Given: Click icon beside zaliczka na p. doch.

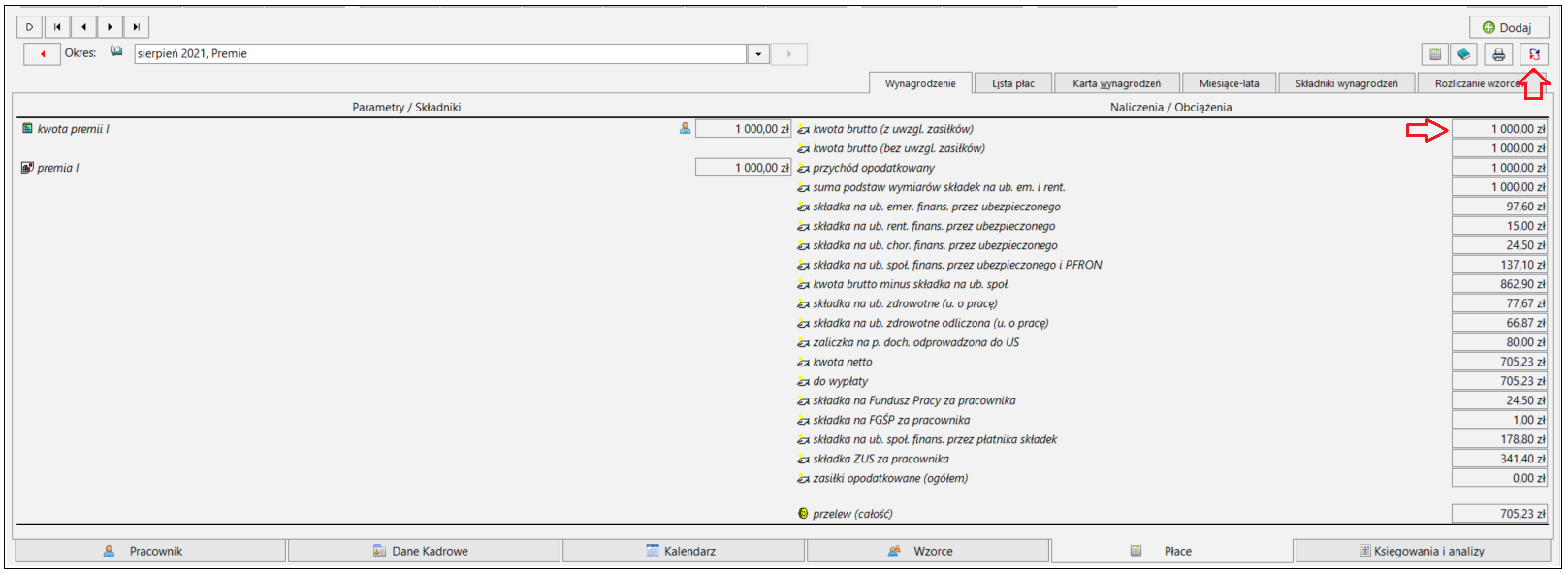Looking at the screenshot, I should pyautogui.click(x=803, y=342).
